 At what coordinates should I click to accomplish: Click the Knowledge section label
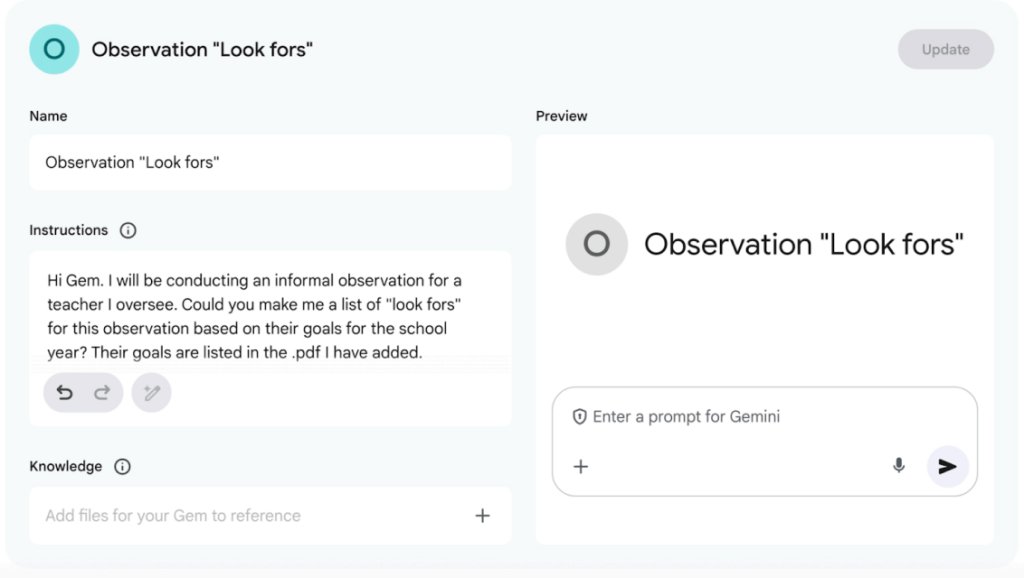(x=66, y=466)
